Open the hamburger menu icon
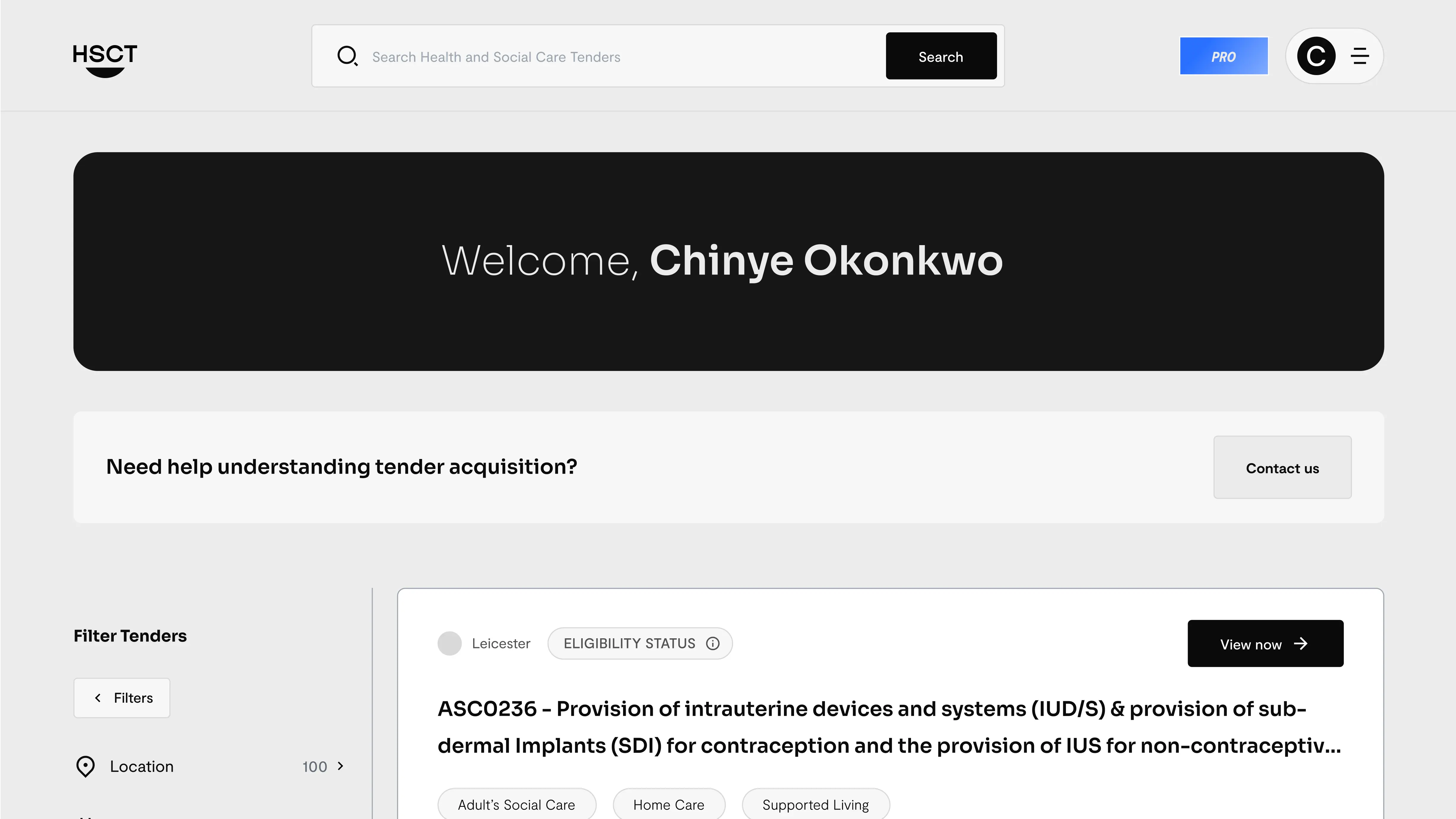1456x819 pixels. (x=1360, y=56)
